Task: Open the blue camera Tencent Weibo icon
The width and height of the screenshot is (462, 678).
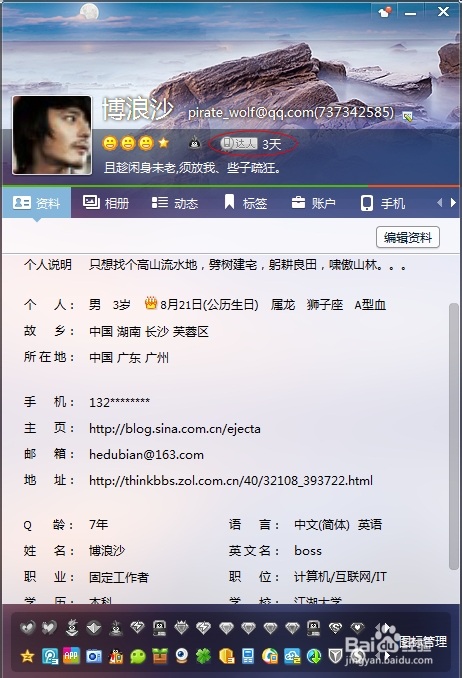Action: pos(93,656)
